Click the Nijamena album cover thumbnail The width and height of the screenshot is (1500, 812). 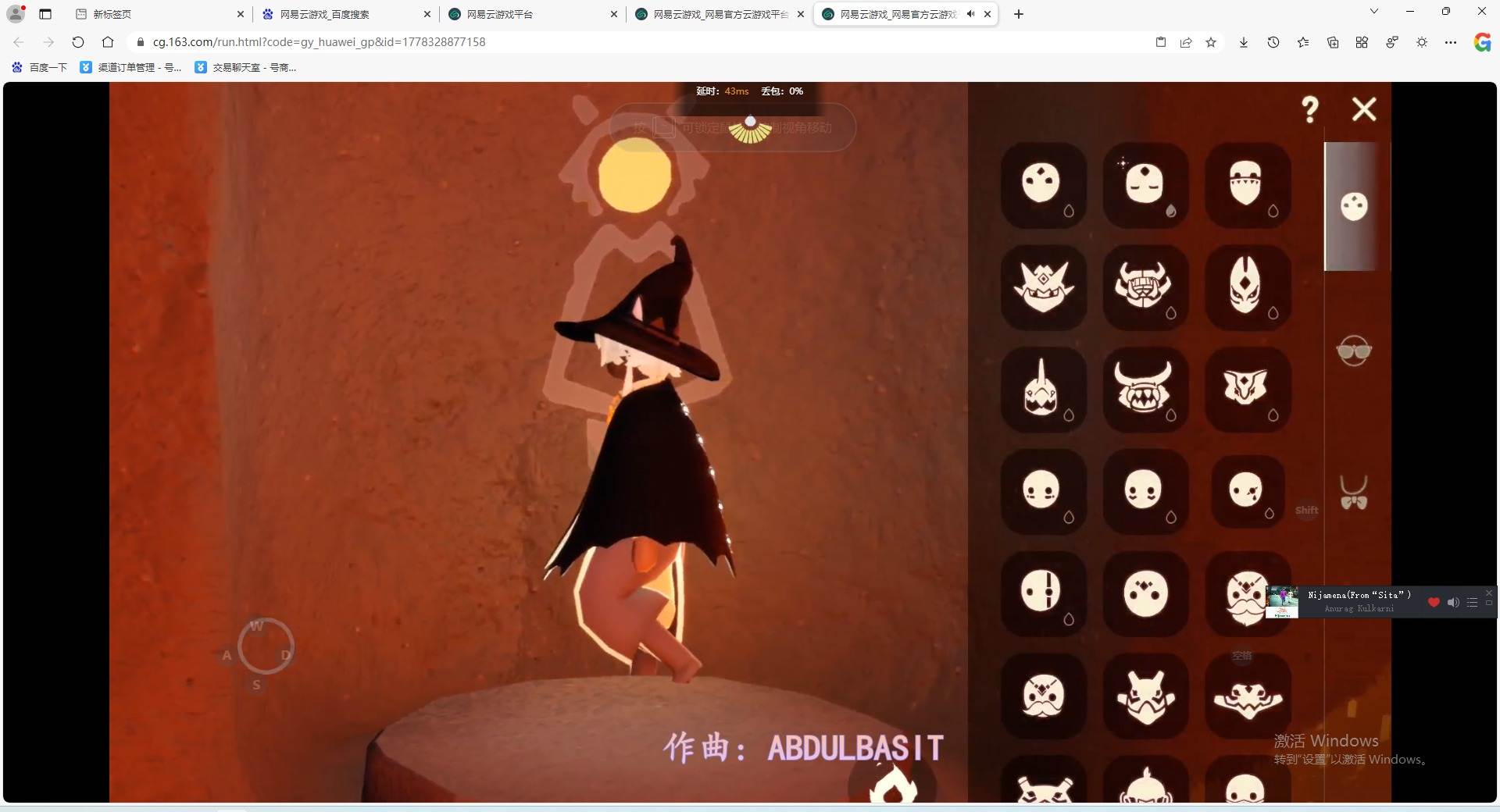coord(1282,602)
